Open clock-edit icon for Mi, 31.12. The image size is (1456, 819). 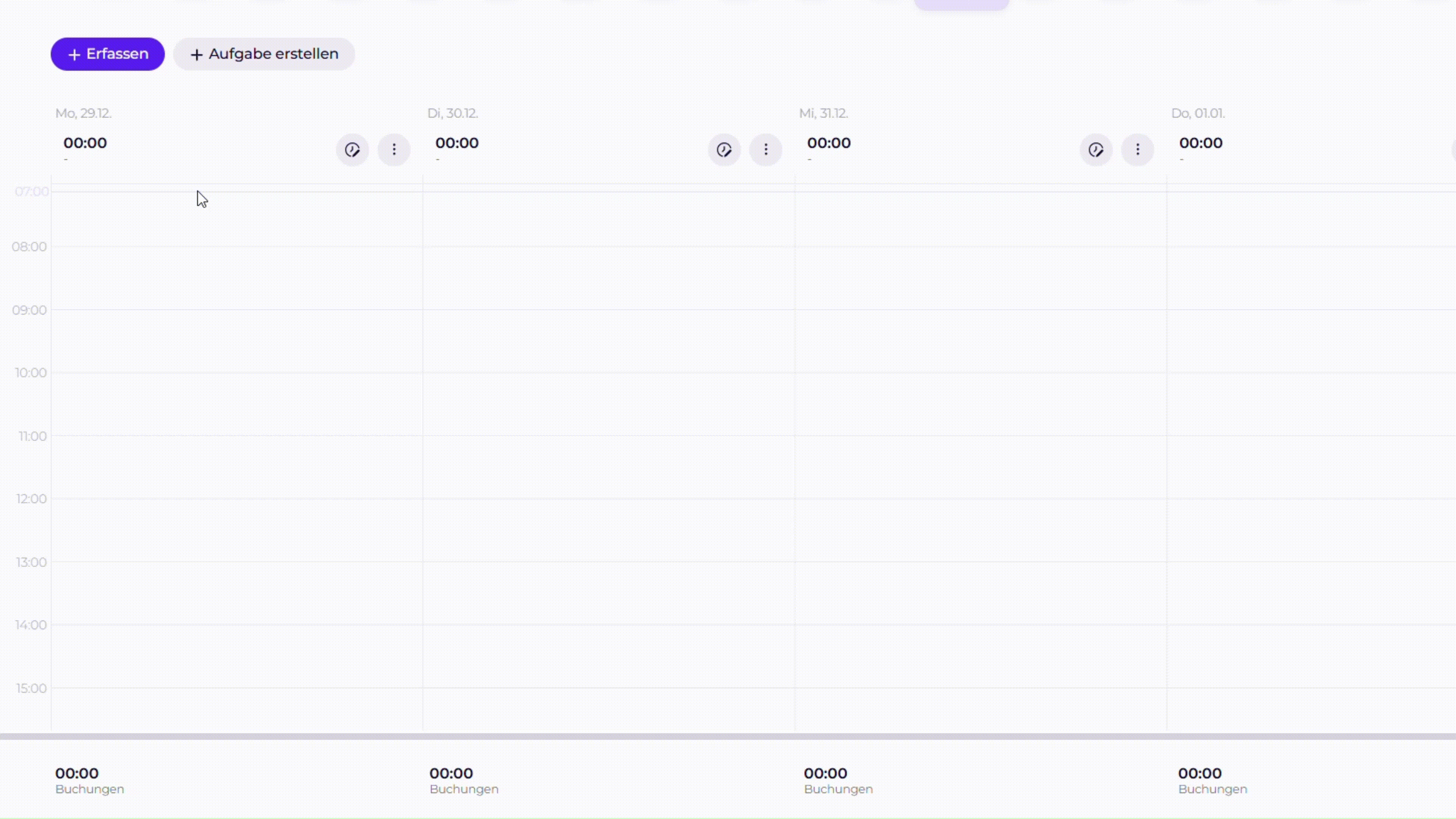coord(1096,150)
